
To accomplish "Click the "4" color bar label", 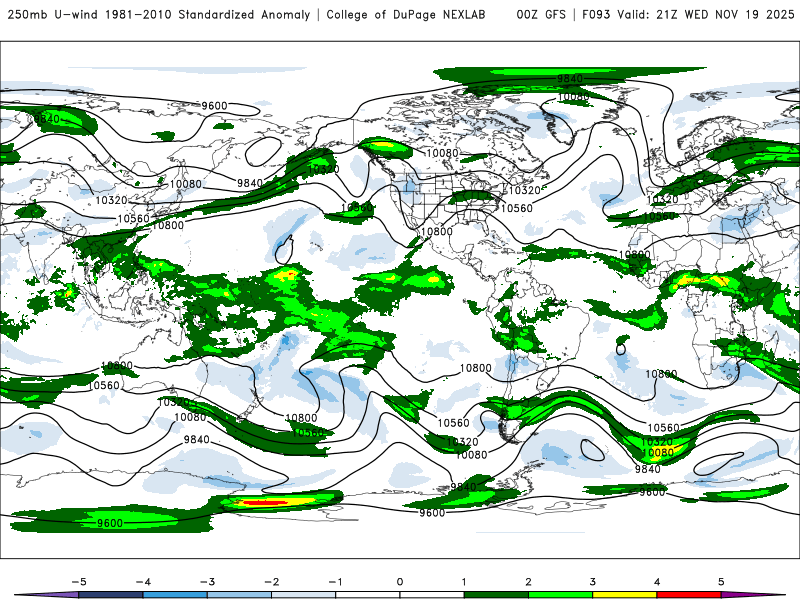I will [x=657, y=582].
